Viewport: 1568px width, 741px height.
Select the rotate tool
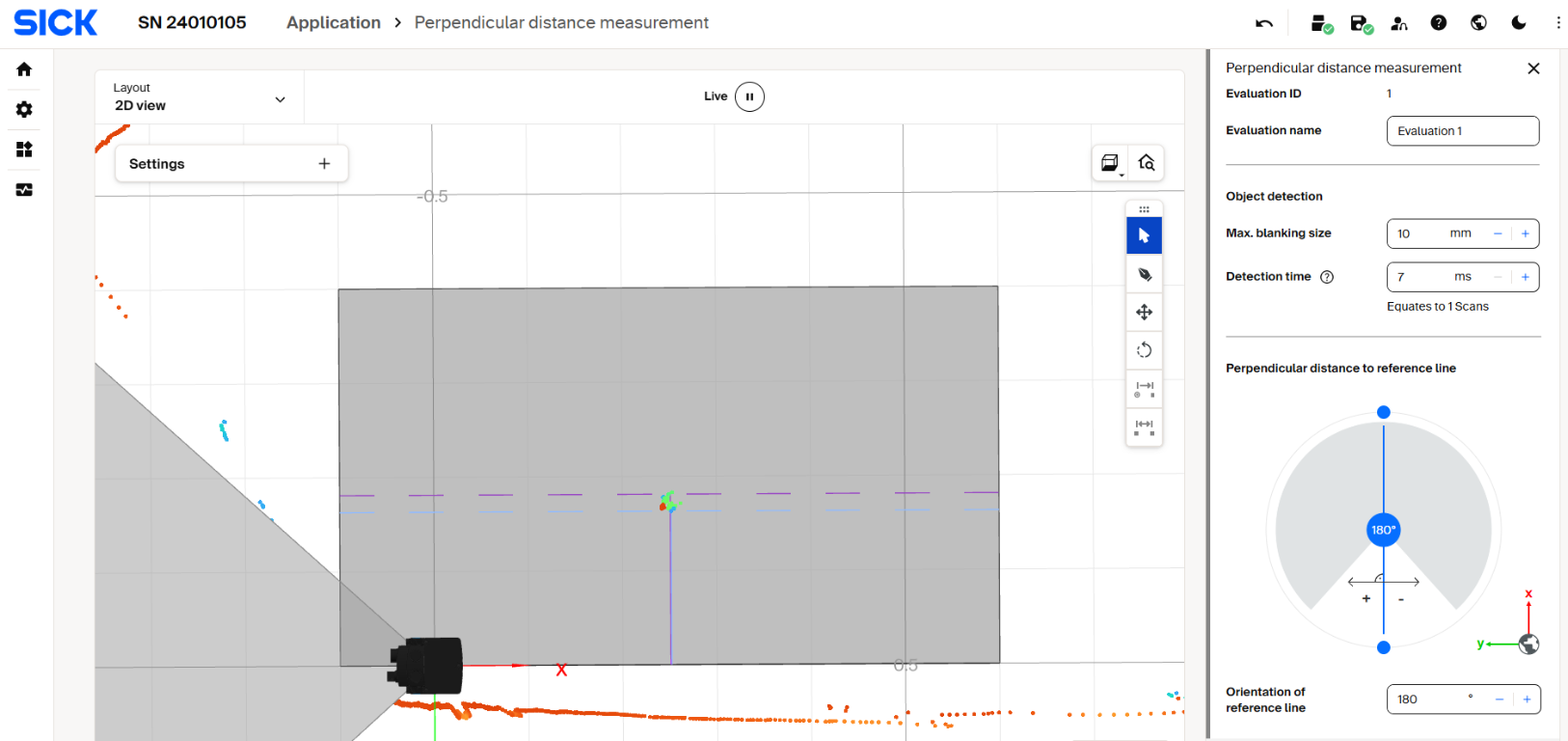pos(1144,349)
